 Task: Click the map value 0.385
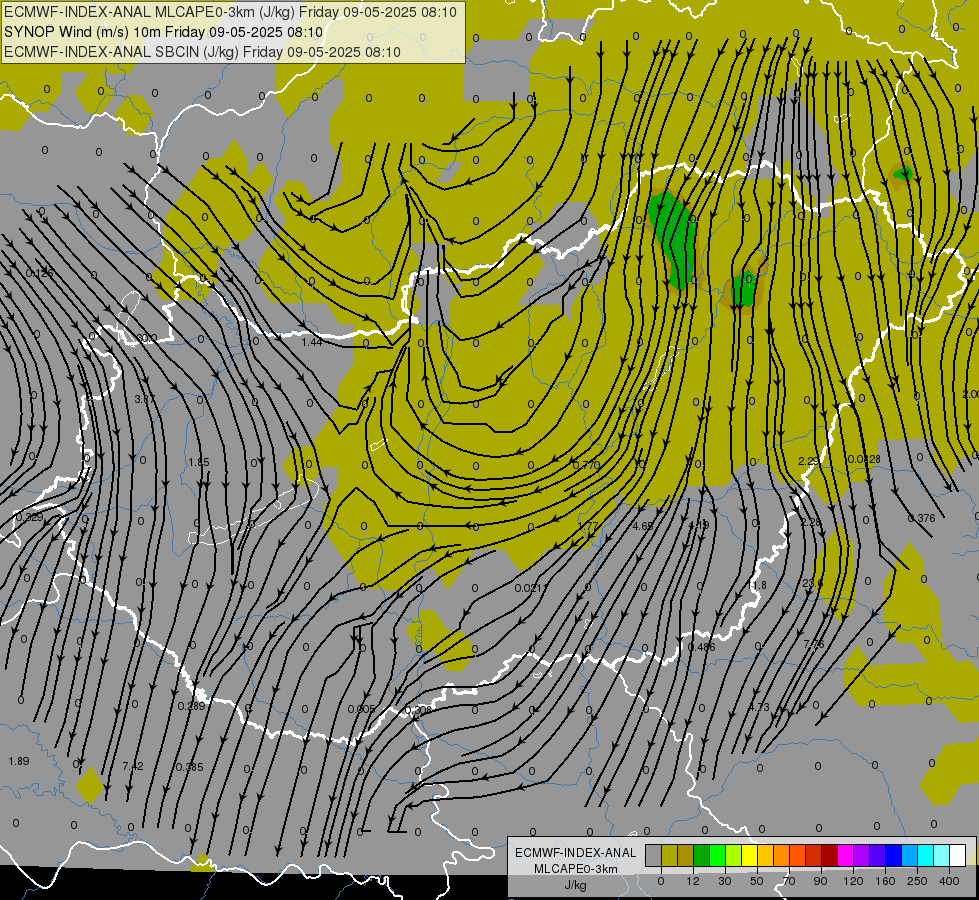click(x=189, y=767)
